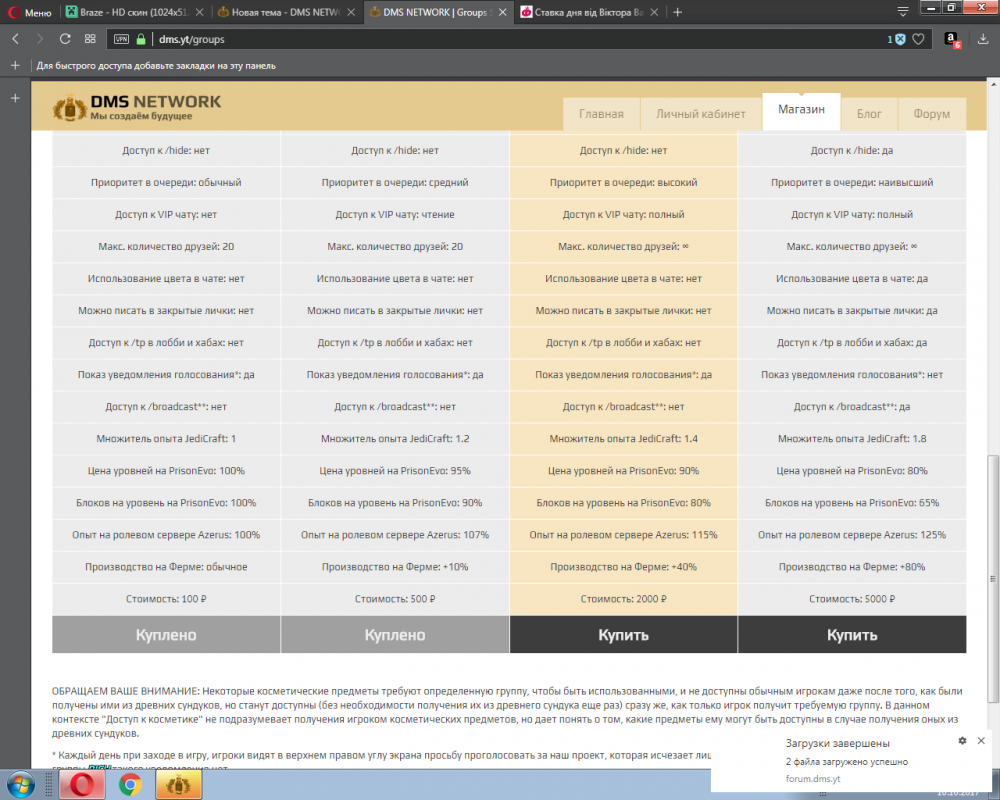This screenshot has height=800, width=1000.
Task: Click Куплено under the 100 ₽ group
Action: click(166, 635)
